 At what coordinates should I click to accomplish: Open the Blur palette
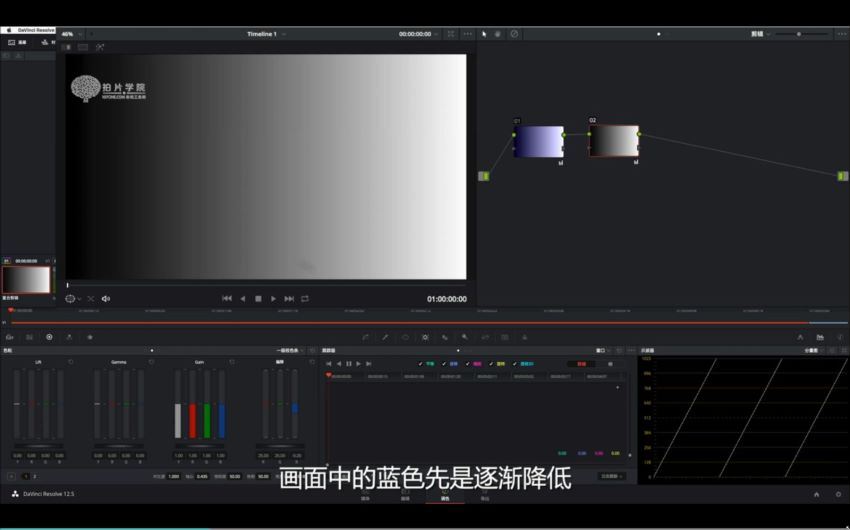click(445, 337)
